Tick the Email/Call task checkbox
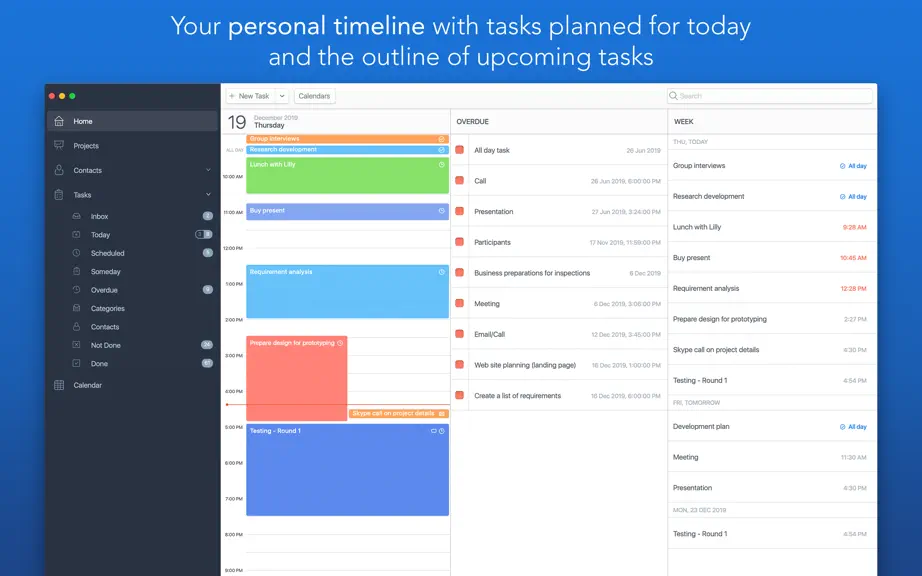The width and height of the screenshot is (922, 576). [460, 334]
